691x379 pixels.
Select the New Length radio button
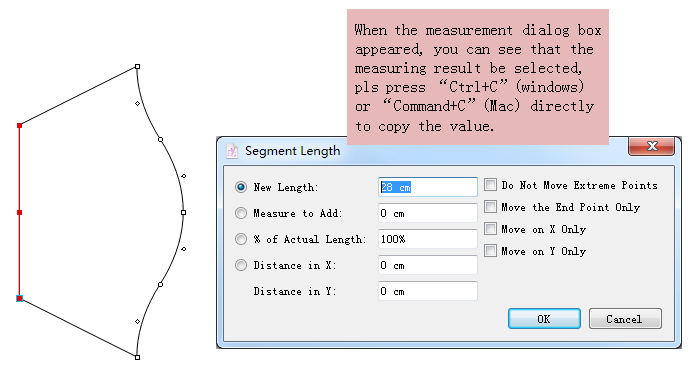tap(241, 187)
